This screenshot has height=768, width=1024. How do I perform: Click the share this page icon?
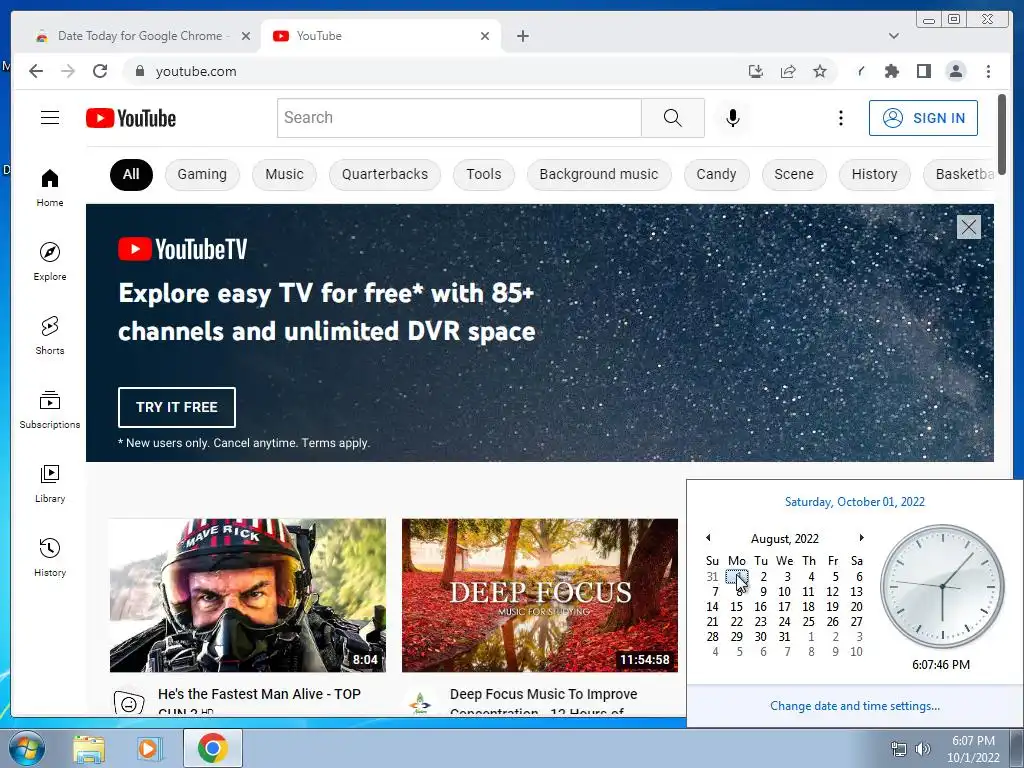[788, 71]
